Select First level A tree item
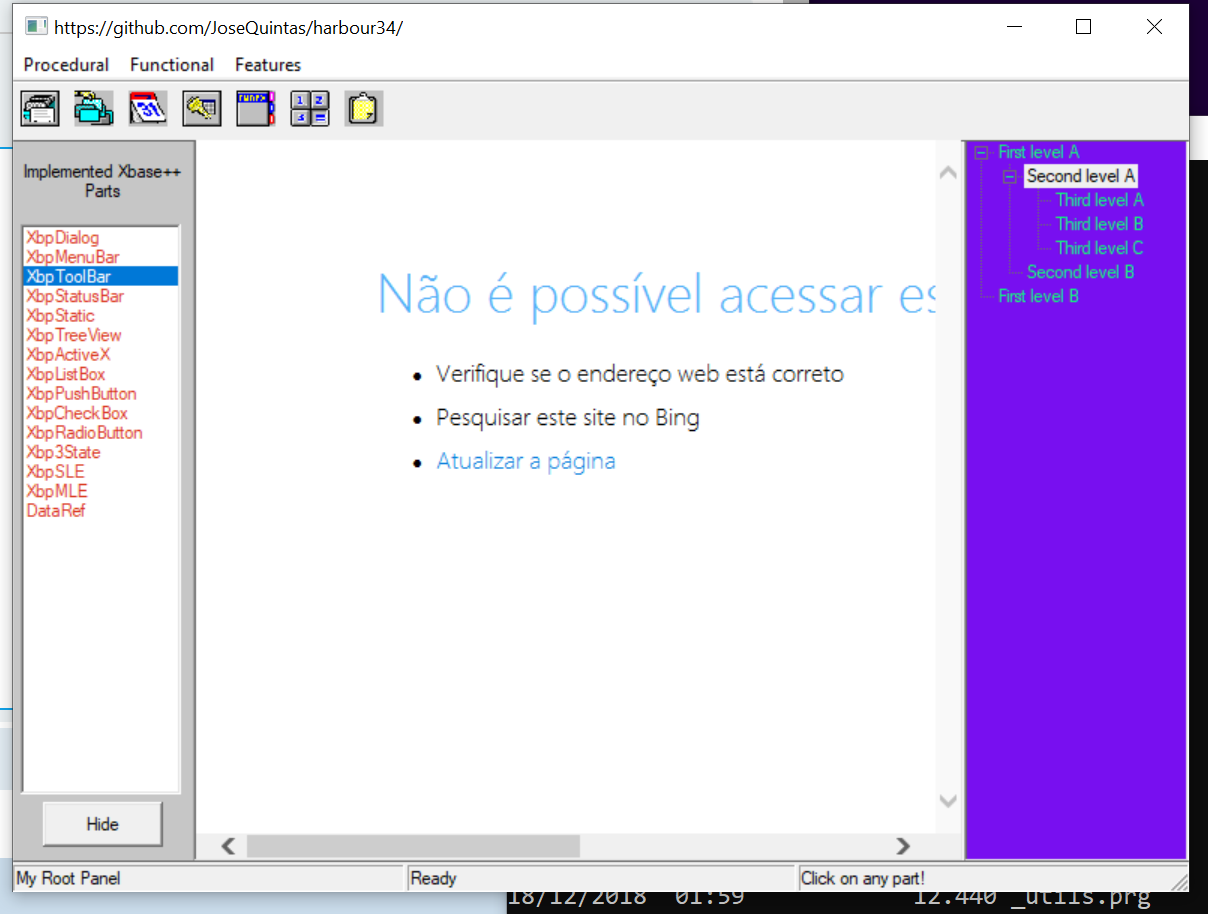1208x914 pixels. pos(1038,152)
